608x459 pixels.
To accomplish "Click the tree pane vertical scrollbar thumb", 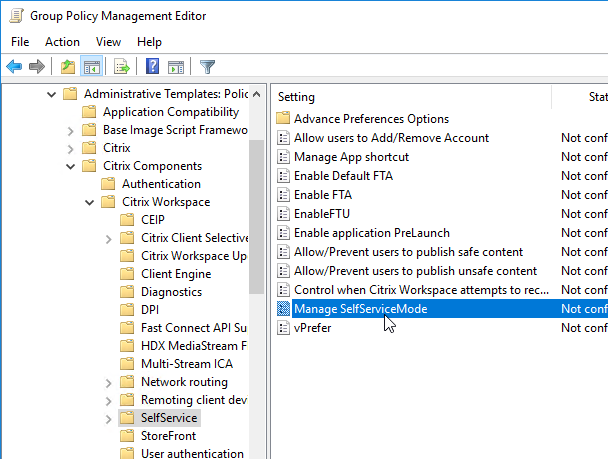I will (256, 217).
